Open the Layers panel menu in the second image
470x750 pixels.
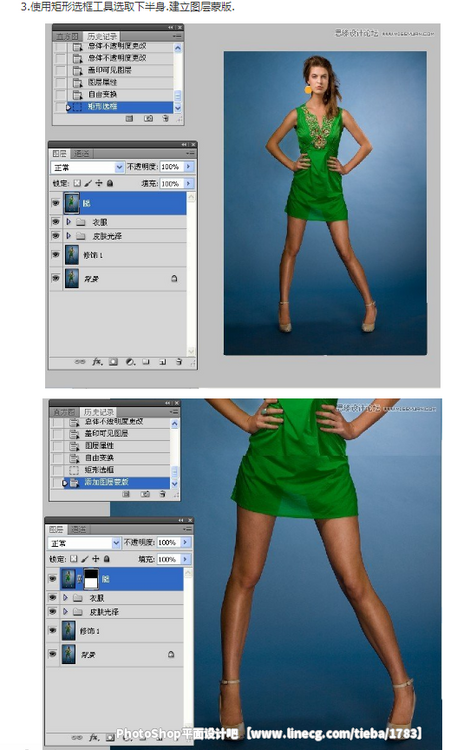coord(187,529)
